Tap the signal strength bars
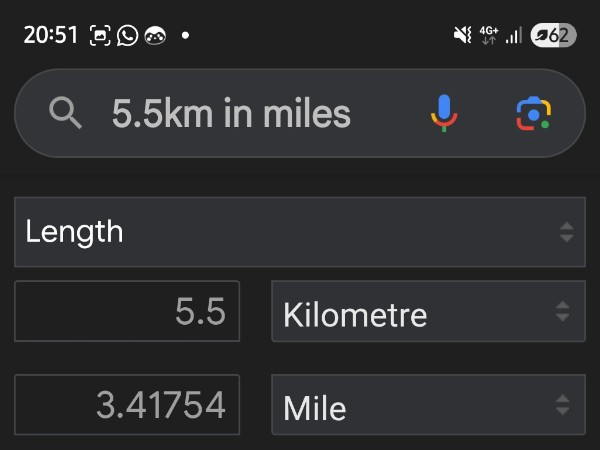Image resolution: width=600 pixels, height=450 pixels. tap(514, 35)
